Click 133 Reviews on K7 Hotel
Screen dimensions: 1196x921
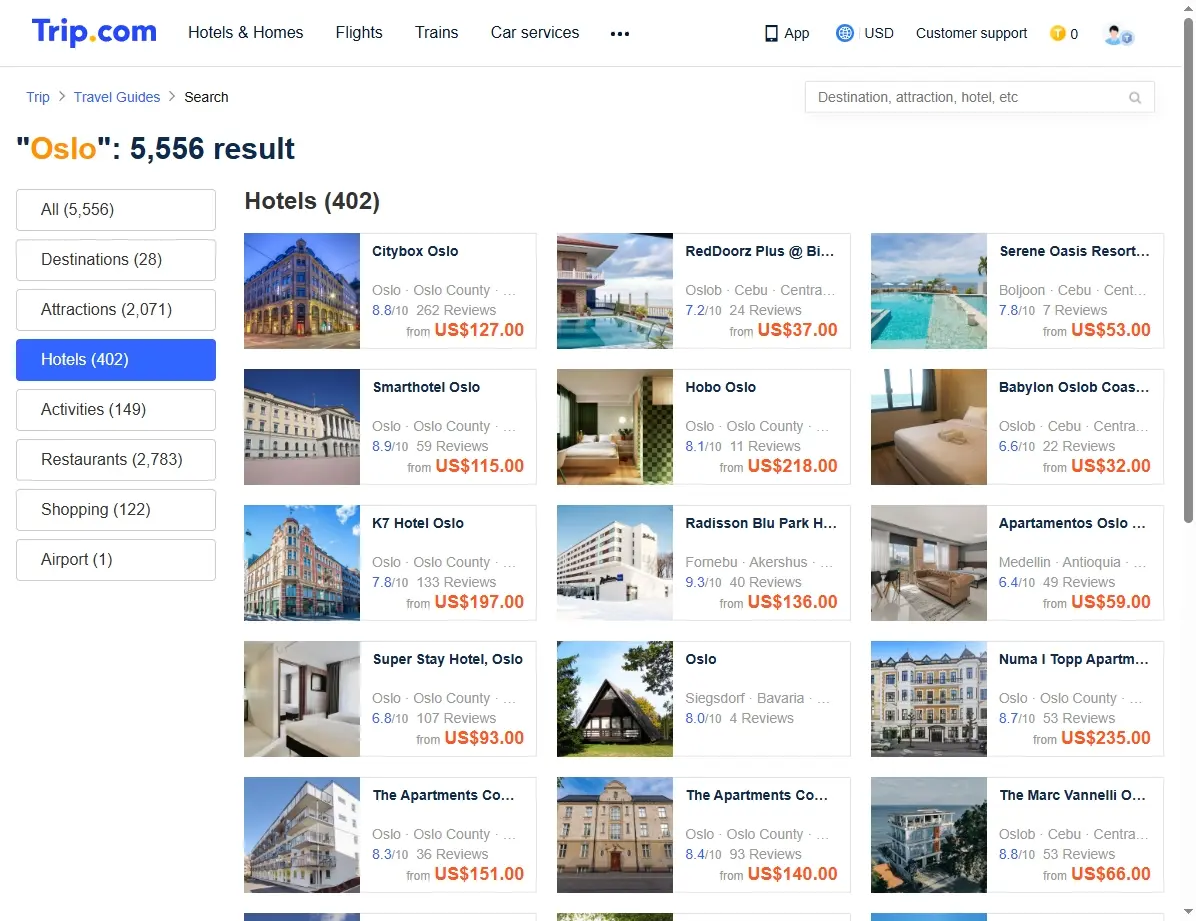(456, 582)
